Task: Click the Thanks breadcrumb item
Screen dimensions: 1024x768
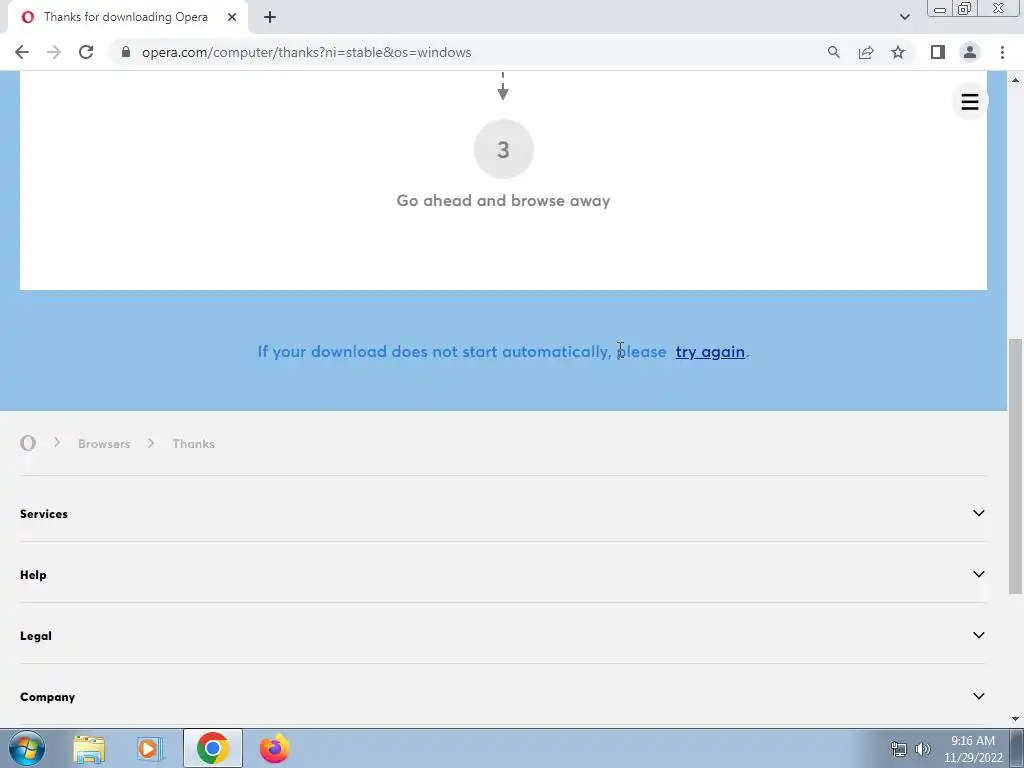Action: pyautogui.click(x=193, y=444)
